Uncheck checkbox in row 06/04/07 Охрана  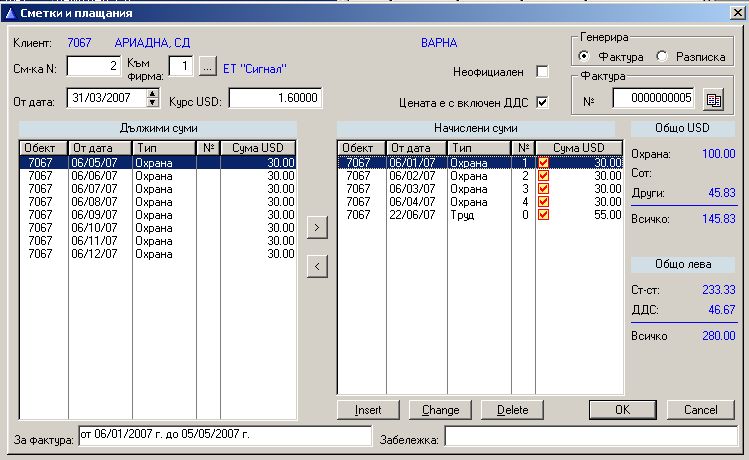(x=543, y=202)
